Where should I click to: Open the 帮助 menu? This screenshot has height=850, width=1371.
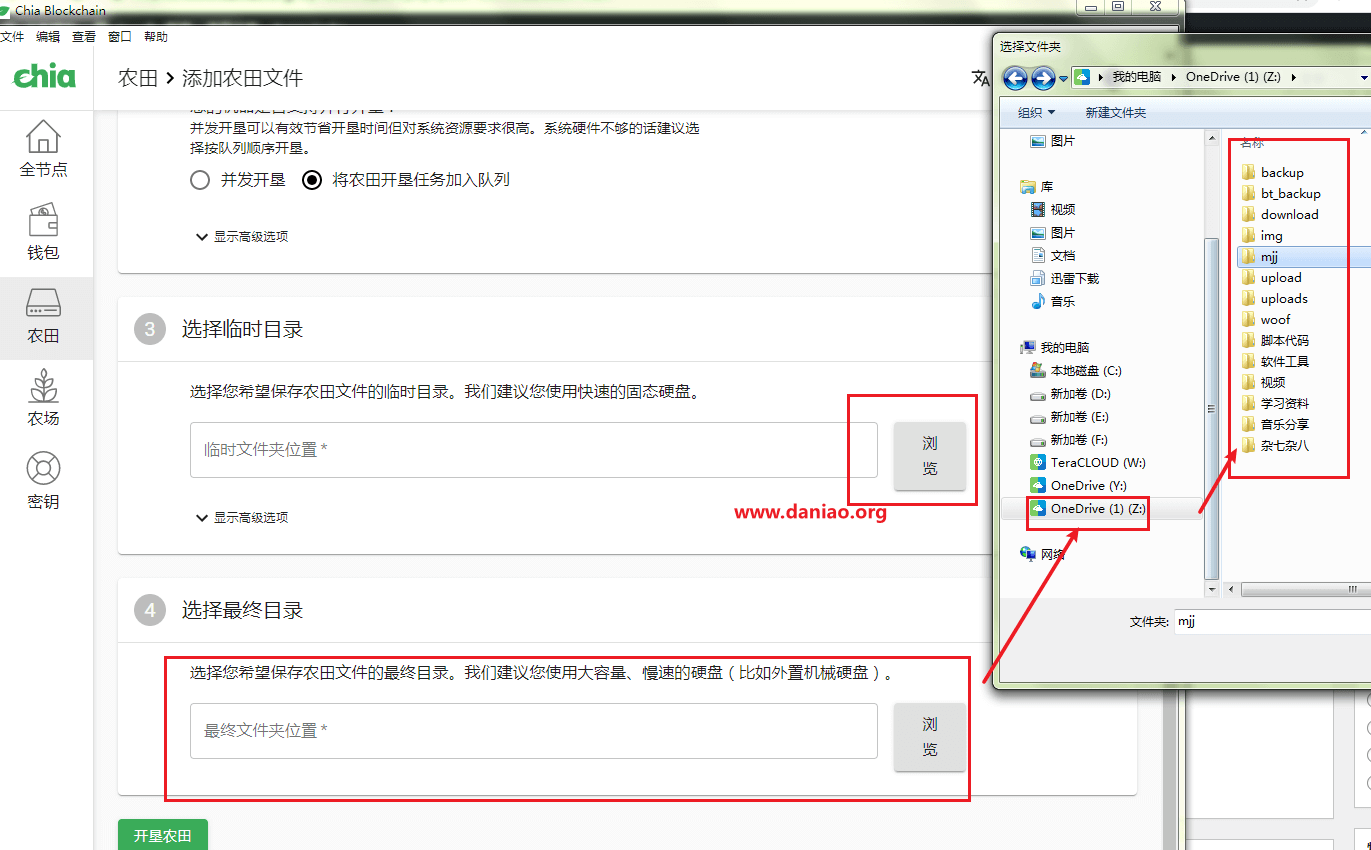[x=156, y=37]
